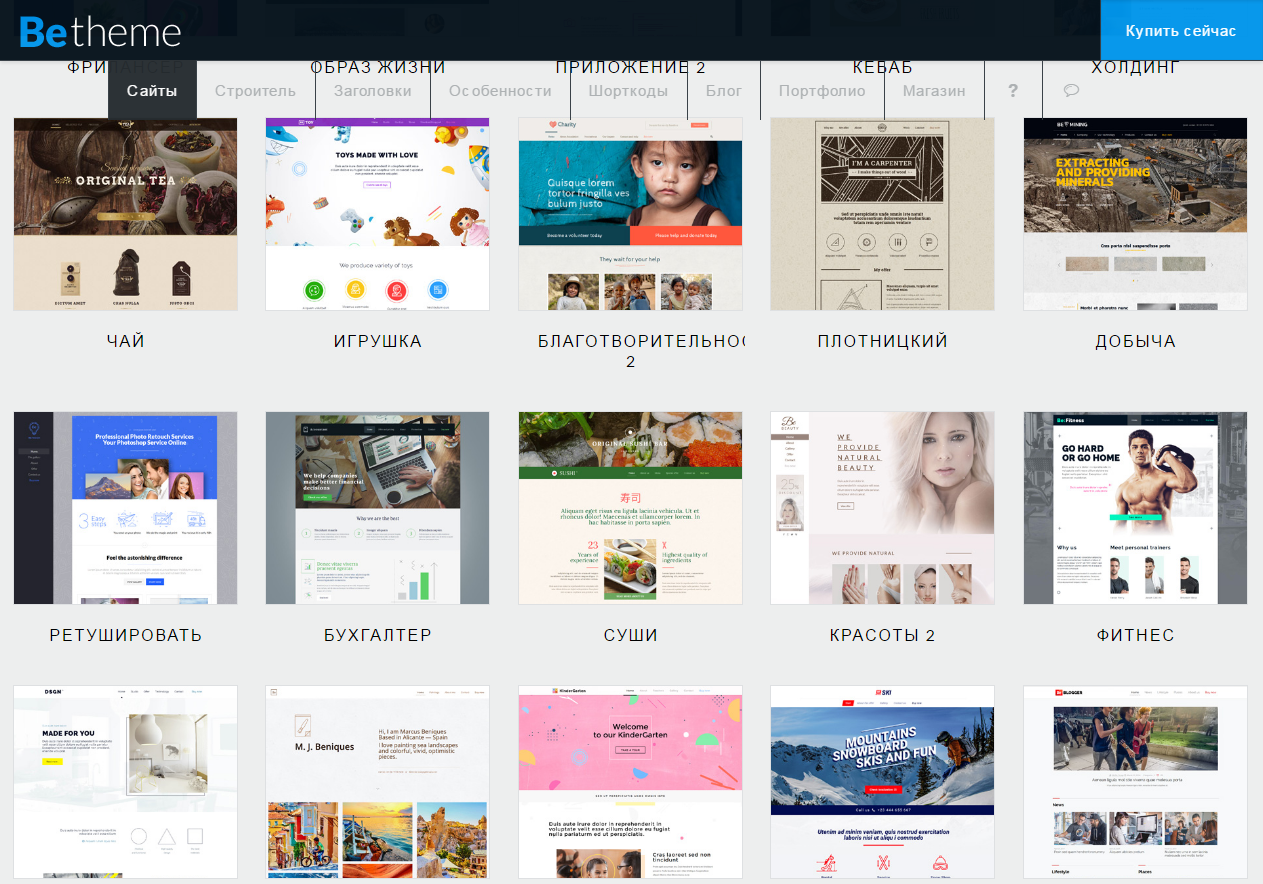The image size is (1263, 884).
Task: Click the ФИТНЕС caption text
Action: 1135,635
